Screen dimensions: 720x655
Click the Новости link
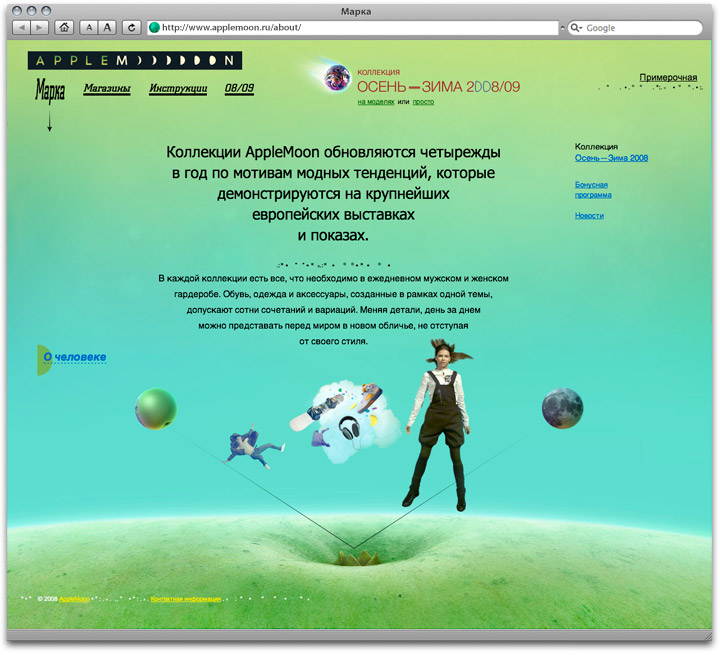[x=589, y=215]
